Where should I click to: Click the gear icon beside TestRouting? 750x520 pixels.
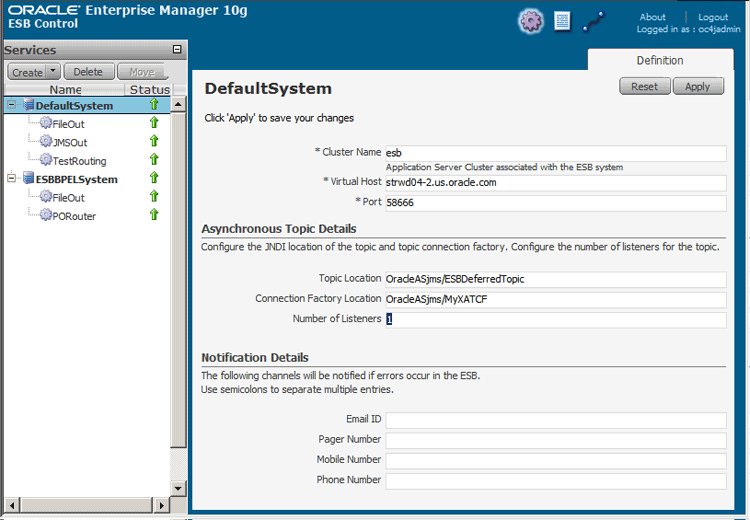(x=46, y=159)
